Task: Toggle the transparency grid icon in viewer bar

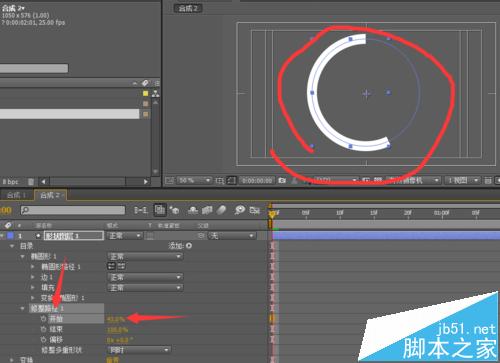Action: tap(378, 180)
